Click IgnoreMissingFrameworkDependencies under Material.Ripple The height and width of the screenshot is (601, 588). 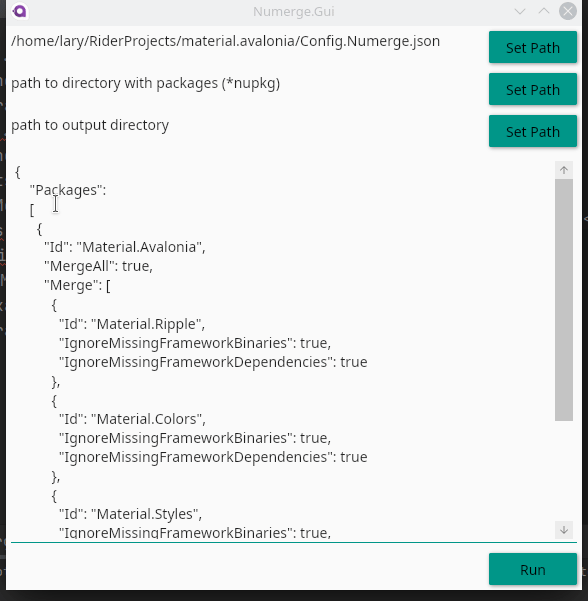coord(213,362)
